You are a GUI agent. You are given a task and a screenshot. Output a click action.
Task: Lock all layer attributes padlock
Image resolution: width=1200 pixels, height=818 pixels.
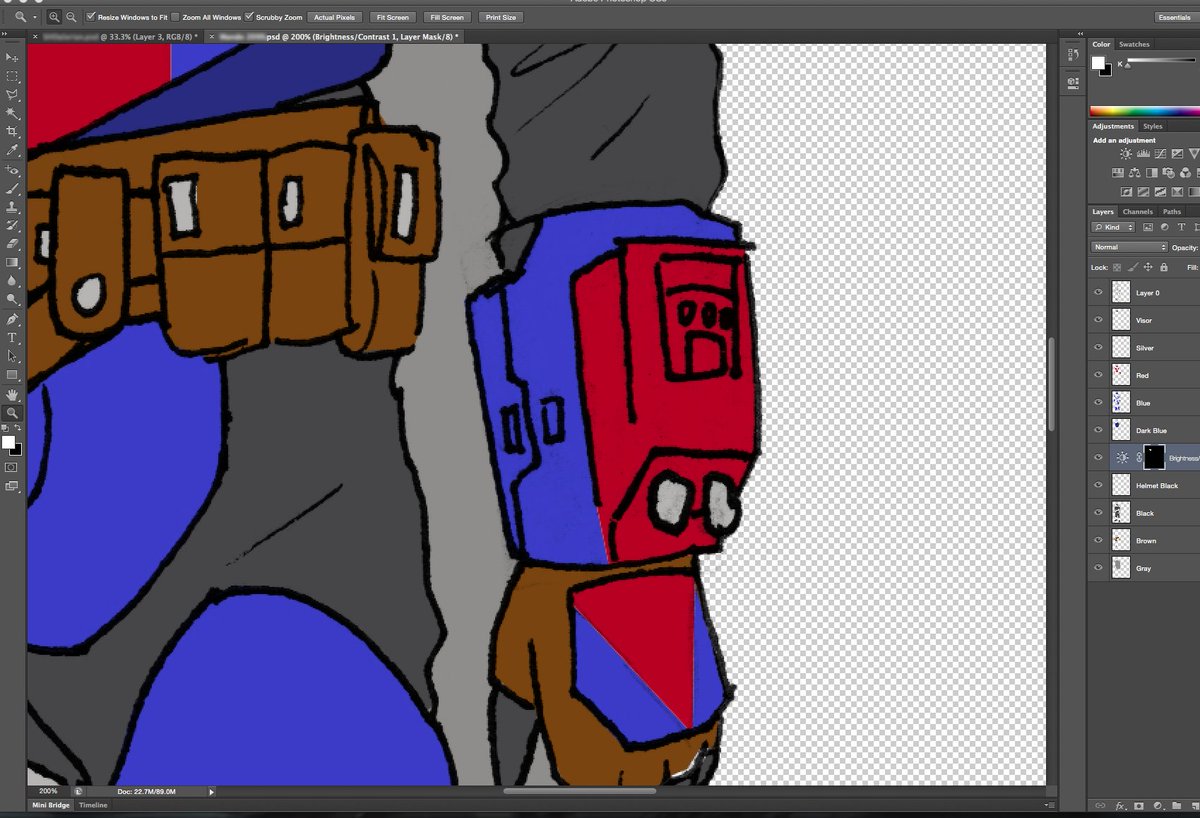[1164, 267]
